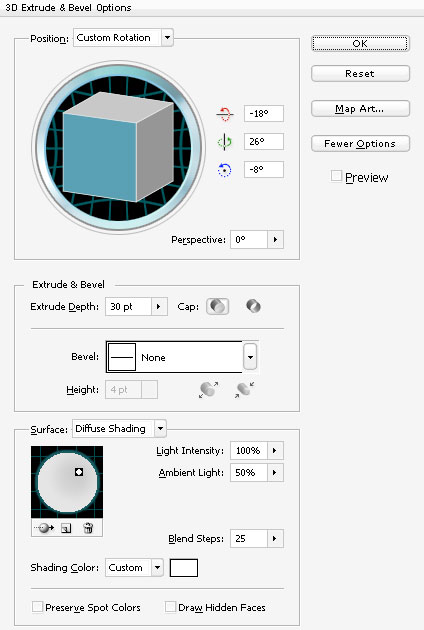The image size is (424, 630).
Task: Select Bevel Extent Out icon
Action: (x=208, y=390)
